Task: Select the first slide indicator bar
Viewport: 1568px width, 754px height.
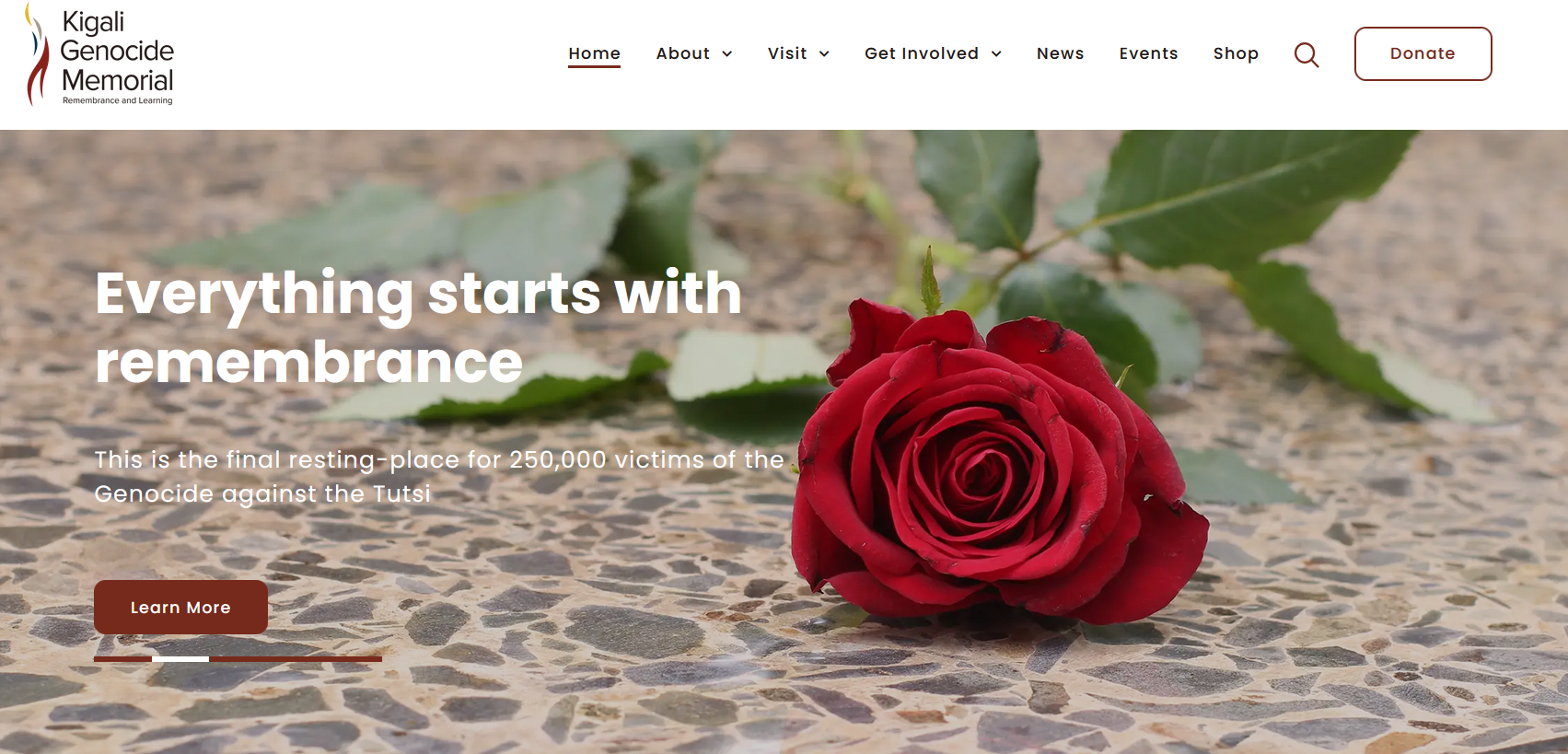Action: coord(122,659)
